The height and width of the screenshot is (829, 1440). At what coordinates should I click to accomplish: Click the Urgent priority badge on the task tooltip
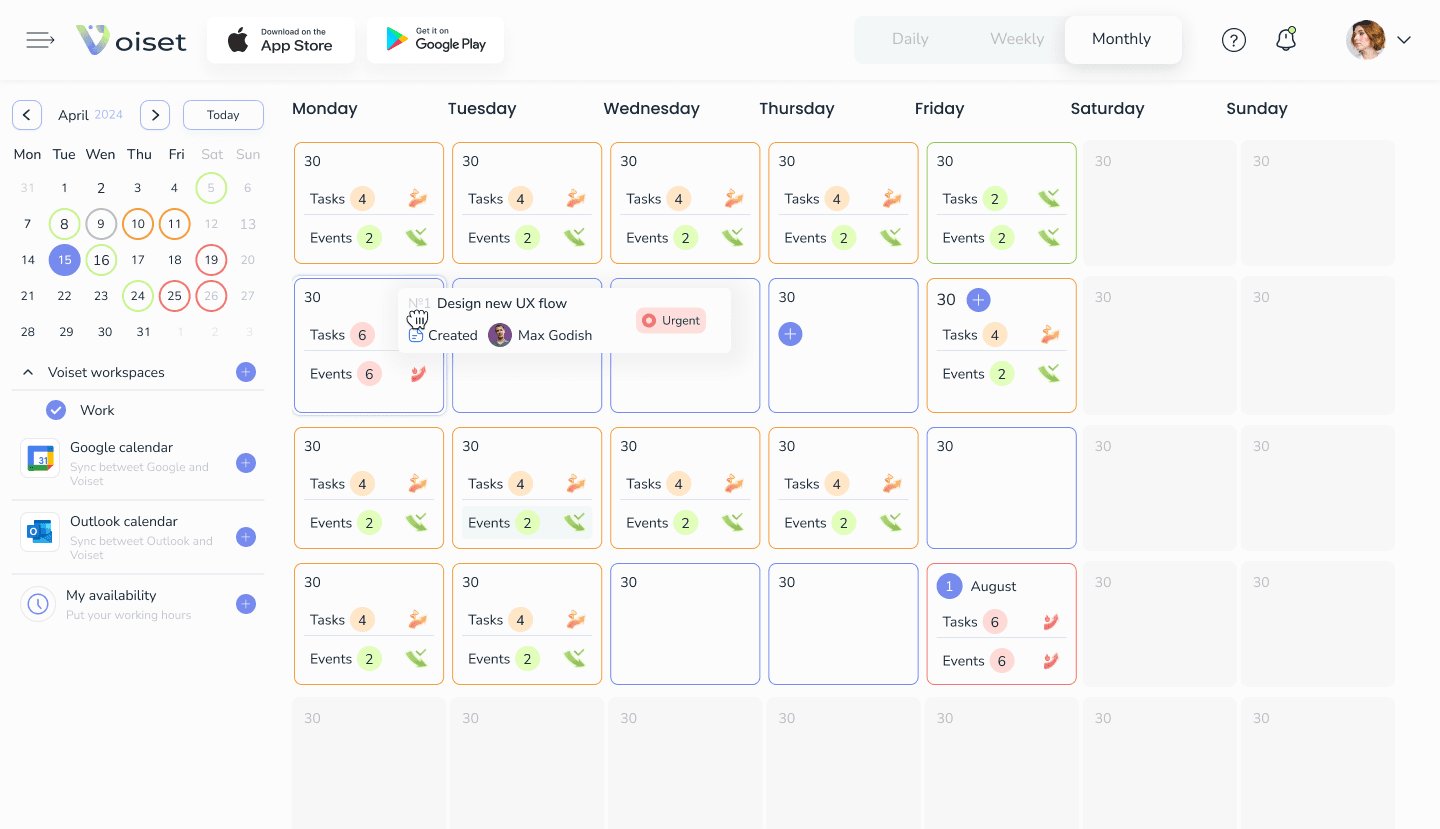coord(670,320)
